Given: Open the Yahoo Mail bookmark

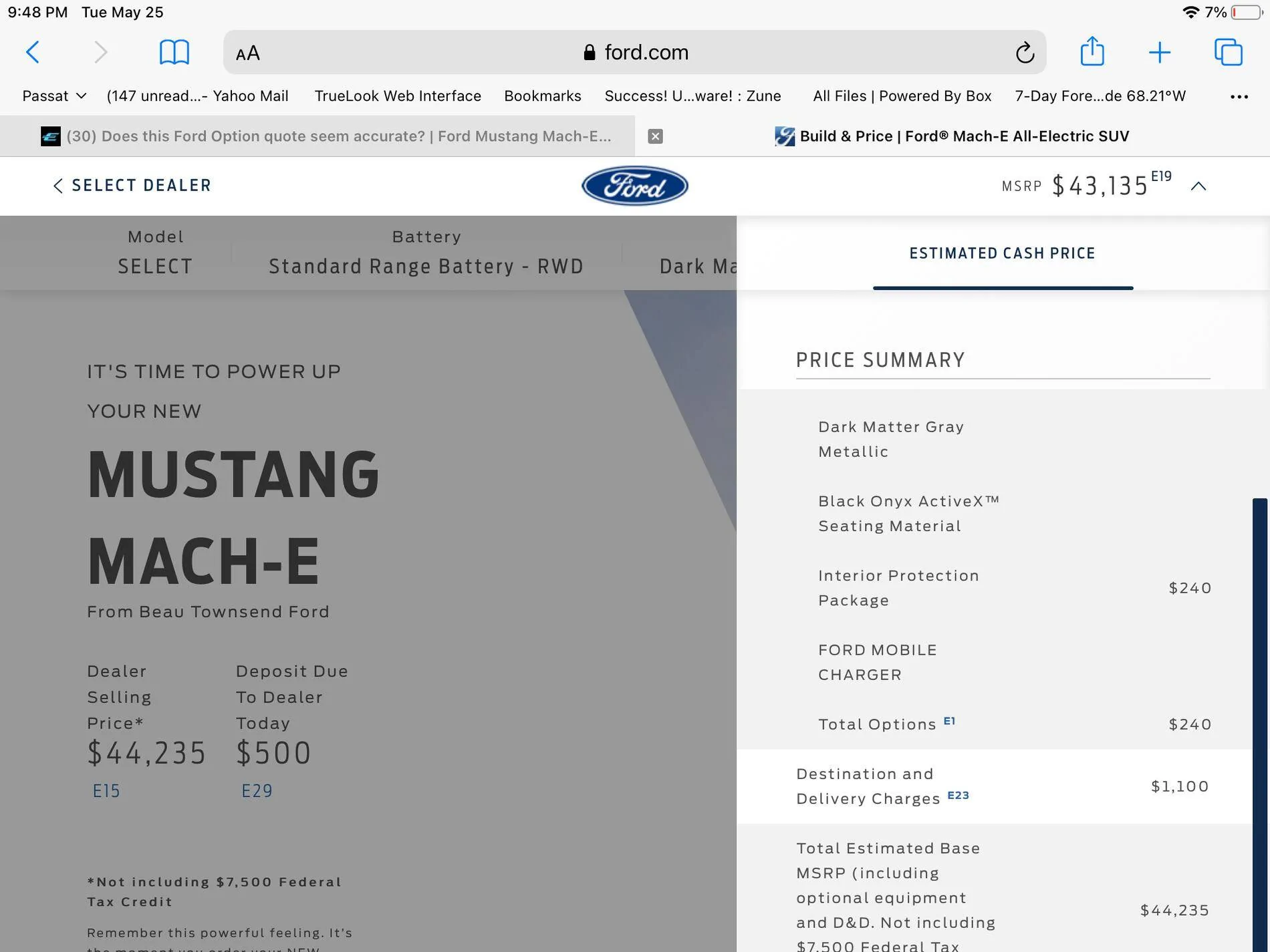Looking at the screenshot, I should point(197,96).
